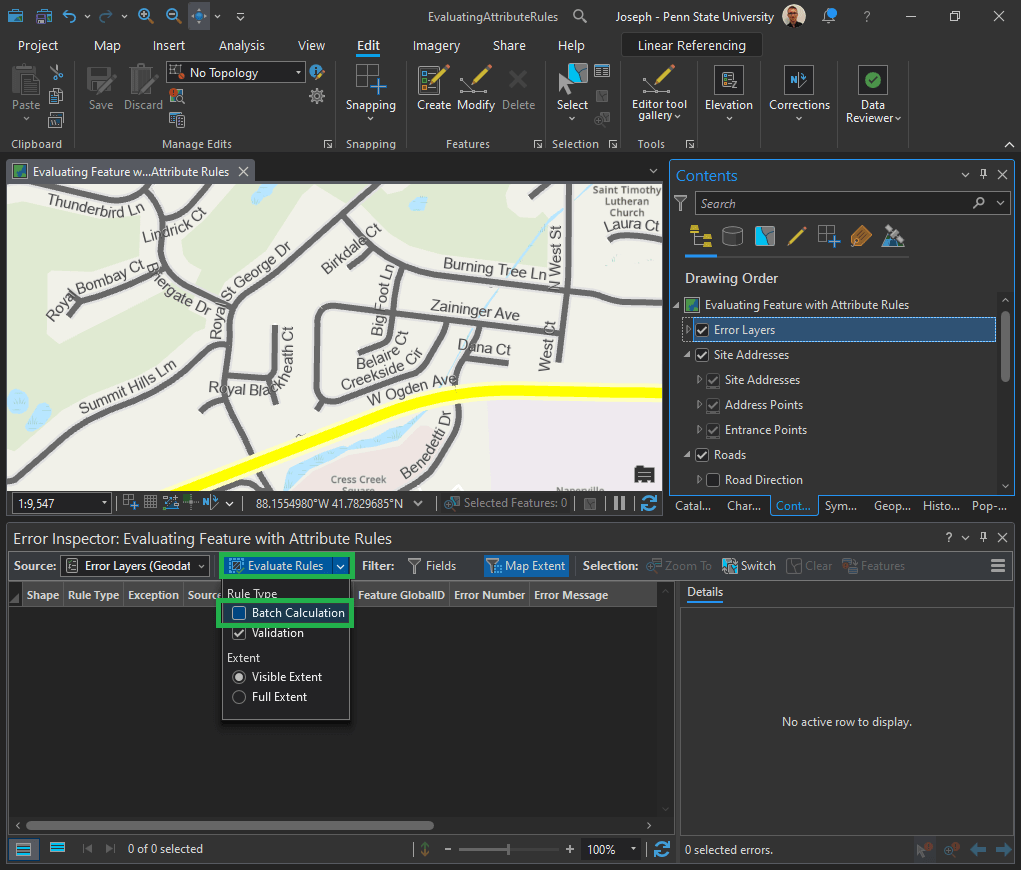Open the Analysis ribbon tab
1021x870 pixels.
[242, 46]
